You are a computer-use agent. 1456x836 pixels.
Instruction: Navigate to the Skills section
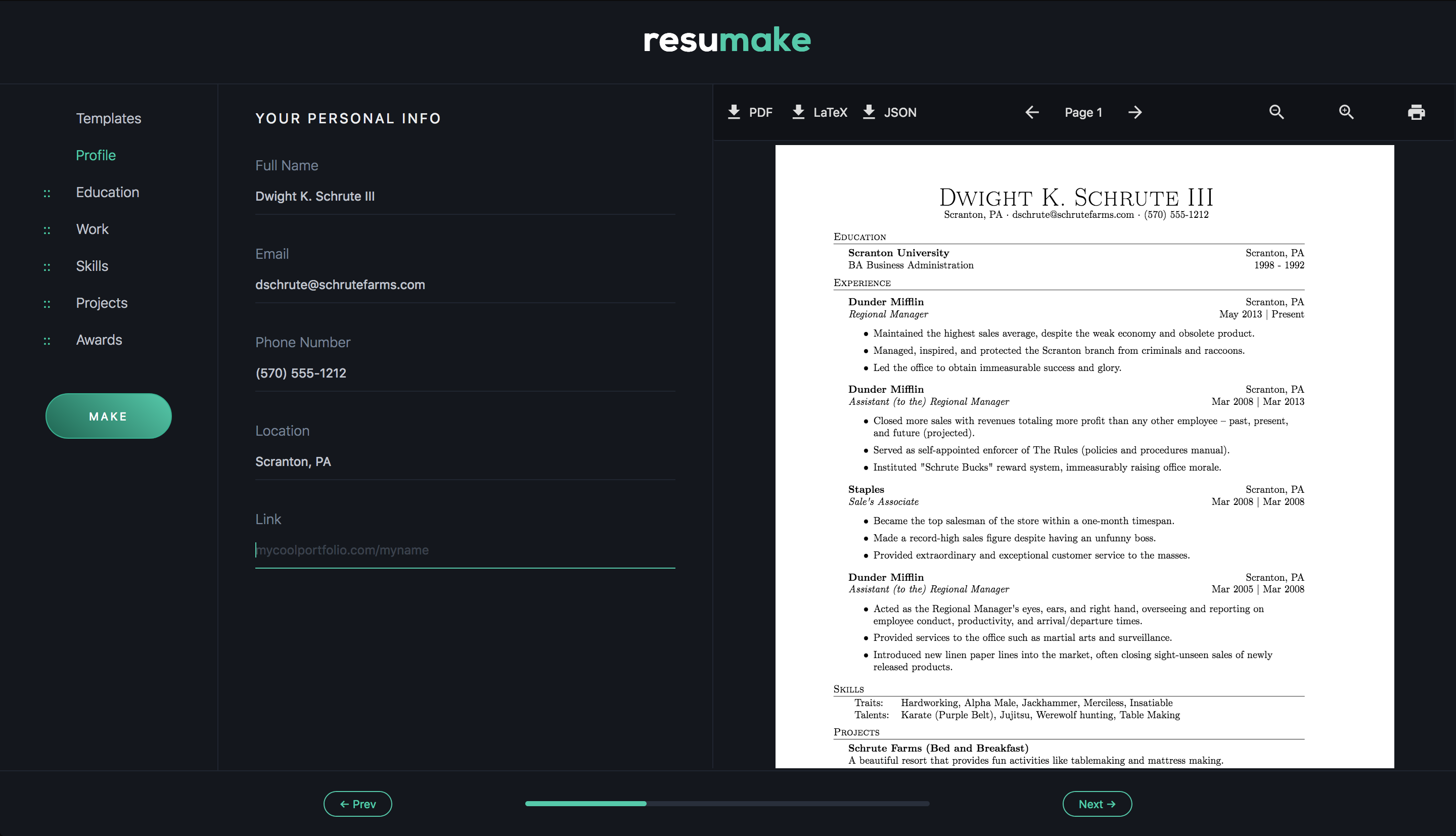pos(92,266)
